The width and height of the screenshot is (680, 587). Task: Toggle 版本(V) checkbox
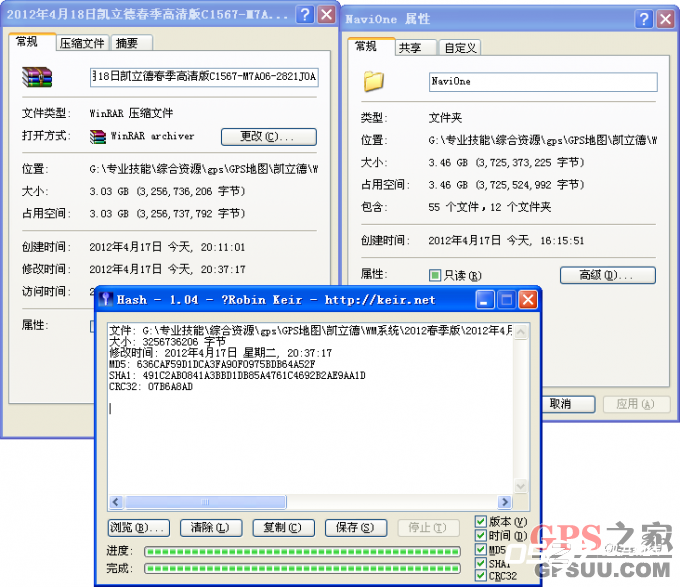tap(481, 522)
